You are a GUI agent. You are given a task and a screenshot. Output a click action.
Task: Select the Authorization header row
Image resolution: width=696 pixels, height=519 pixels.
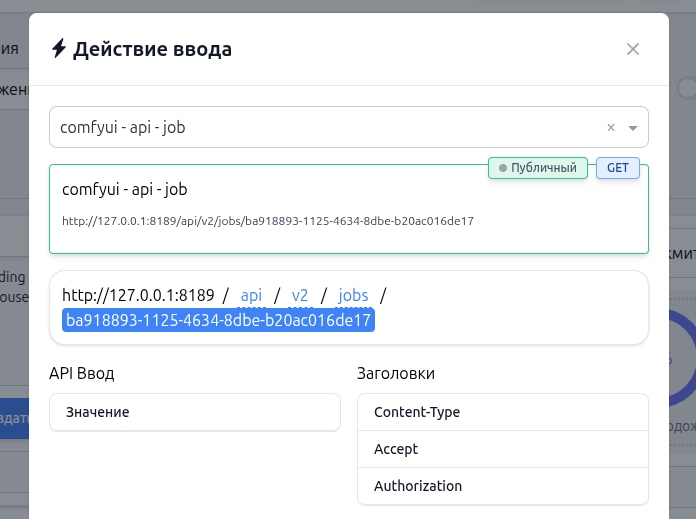[x=502, y=486]
